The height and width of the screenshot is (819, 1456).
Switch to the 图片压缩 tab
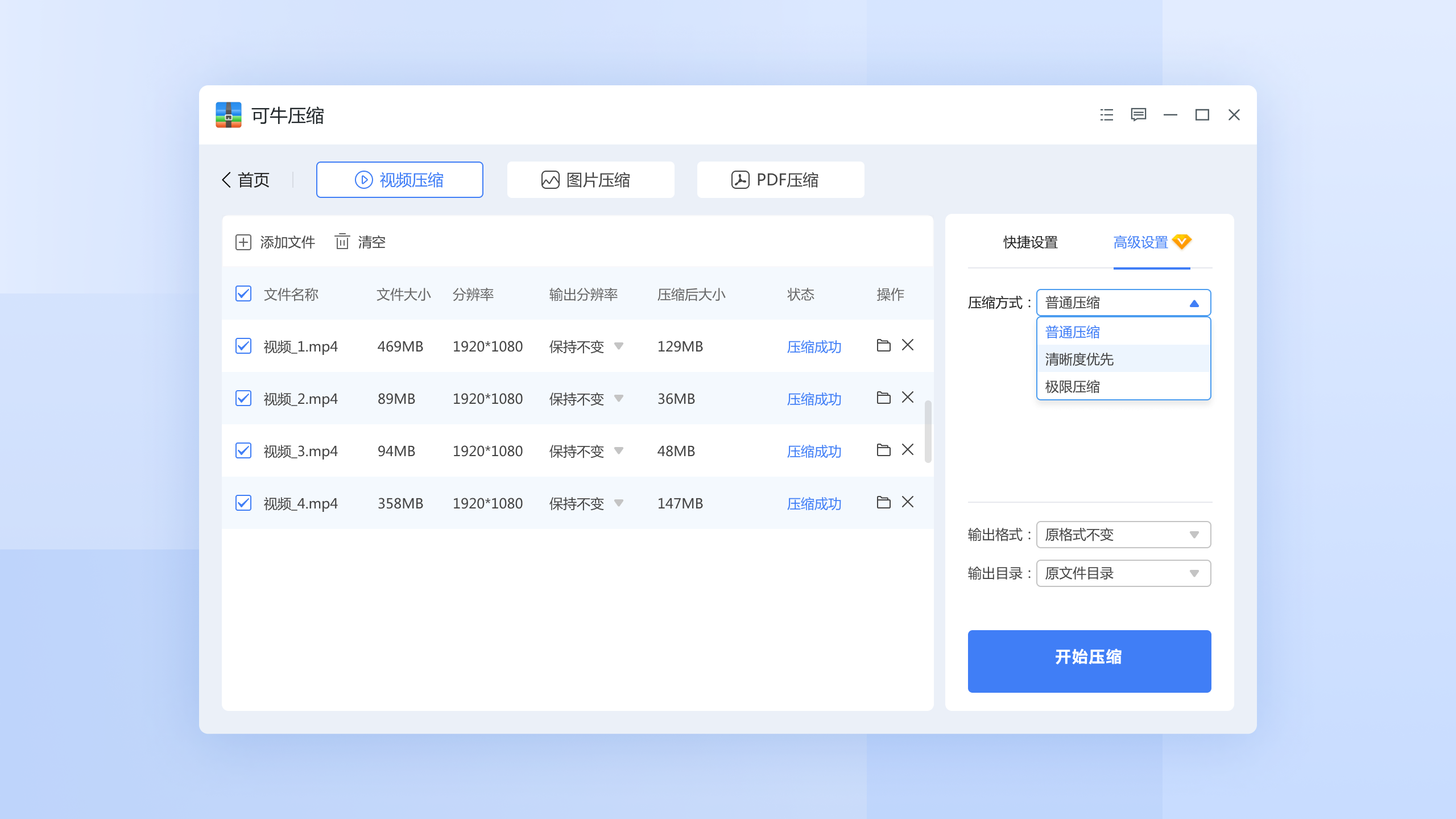click(x=590, y=180)
